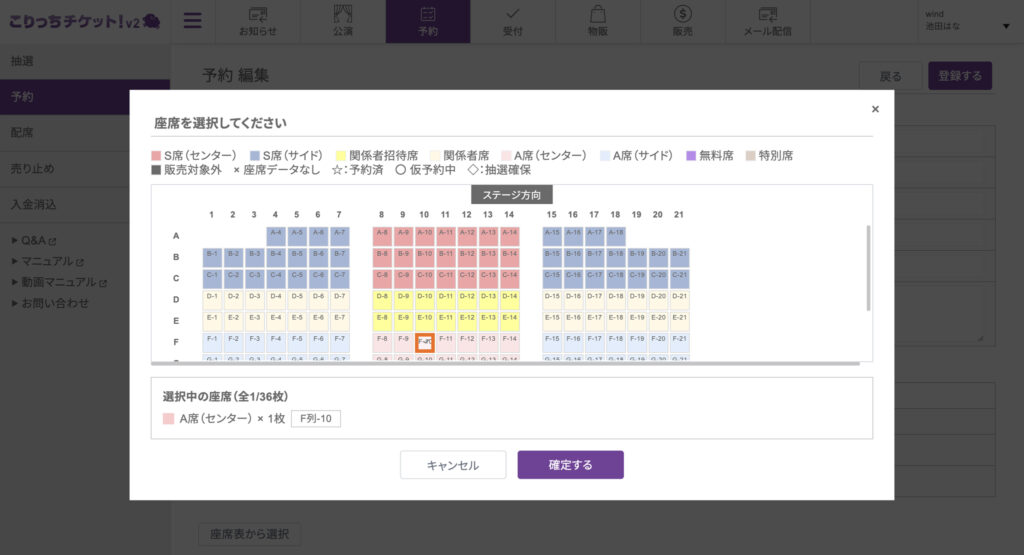This screenshot has height=555, width=1024.
Task: Expand the マニュアル sidebar item
Action: click(48, 261)
